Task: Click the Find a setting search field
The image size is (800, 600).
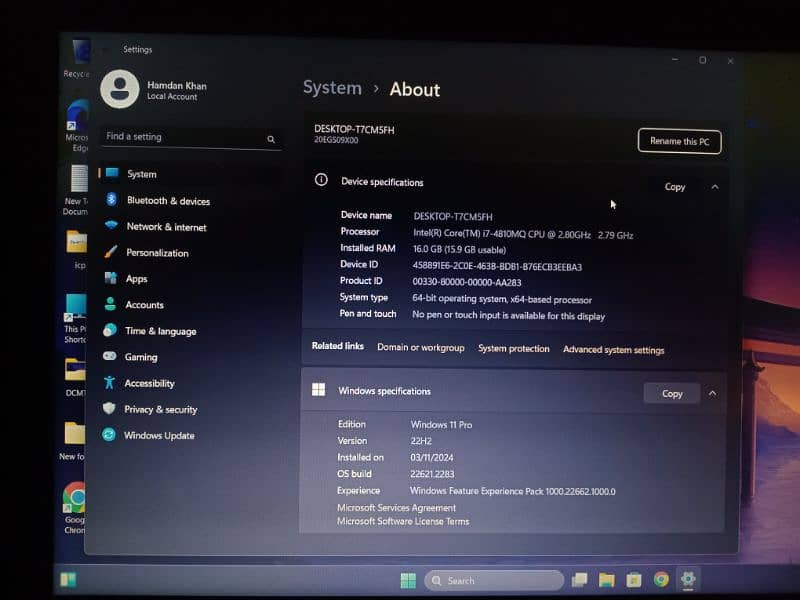Action: 191,137
